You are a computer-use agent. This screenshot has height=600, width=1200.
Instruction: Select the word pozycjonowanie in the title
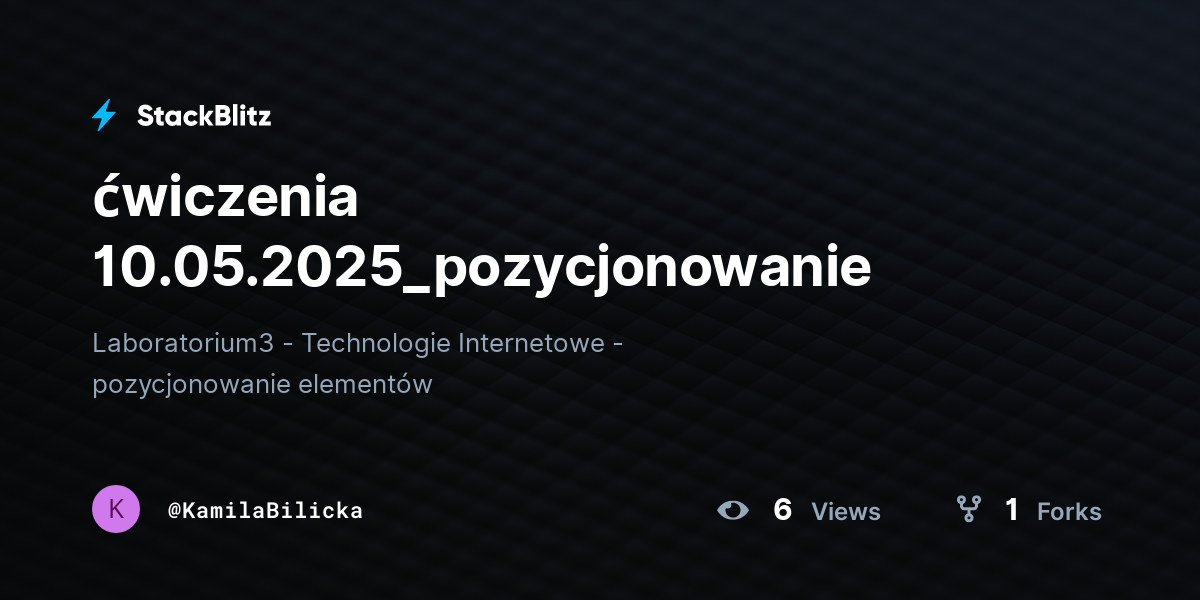(x=652, y=270)
